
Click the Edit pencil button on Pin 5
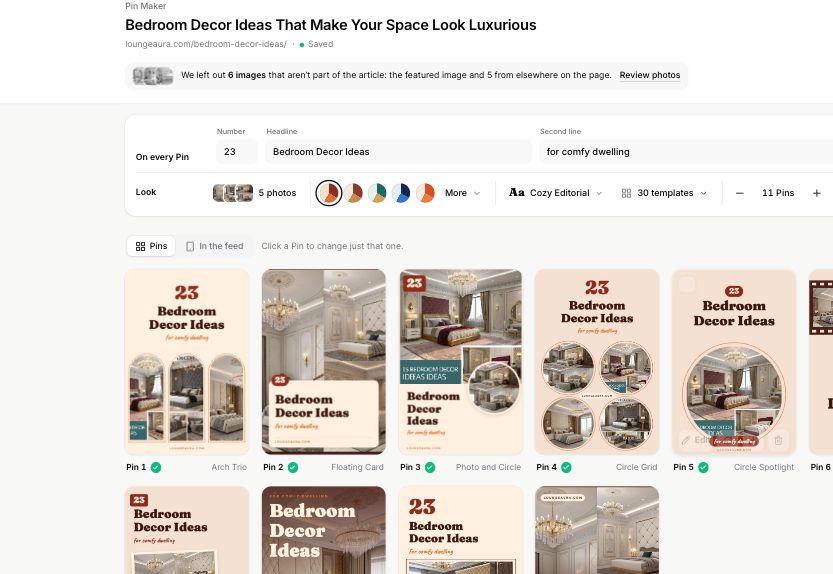(x=696, y=440)
